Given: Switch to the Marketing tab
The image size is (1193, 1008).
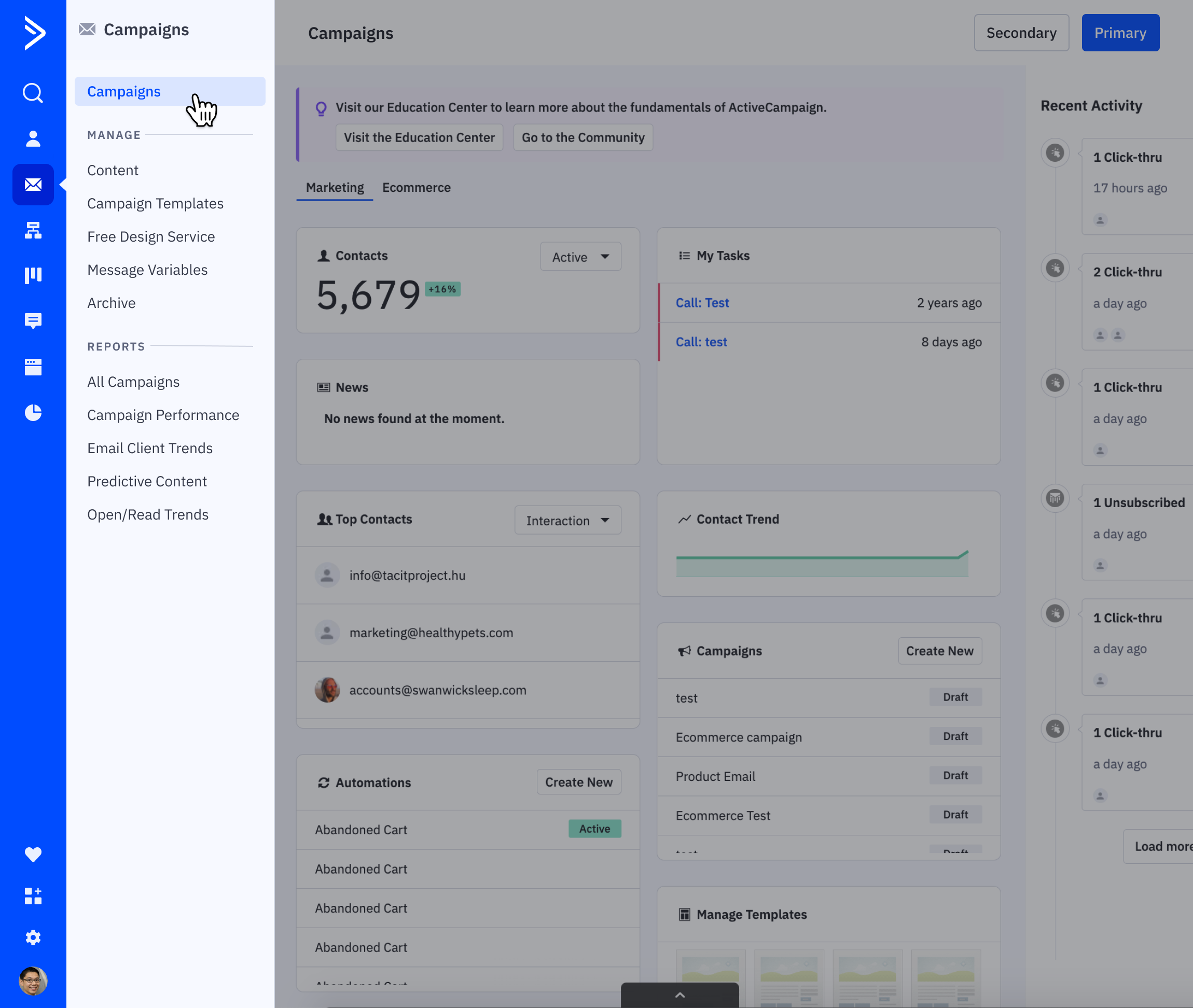Looking at the screenshot, I should click(335, 187).
